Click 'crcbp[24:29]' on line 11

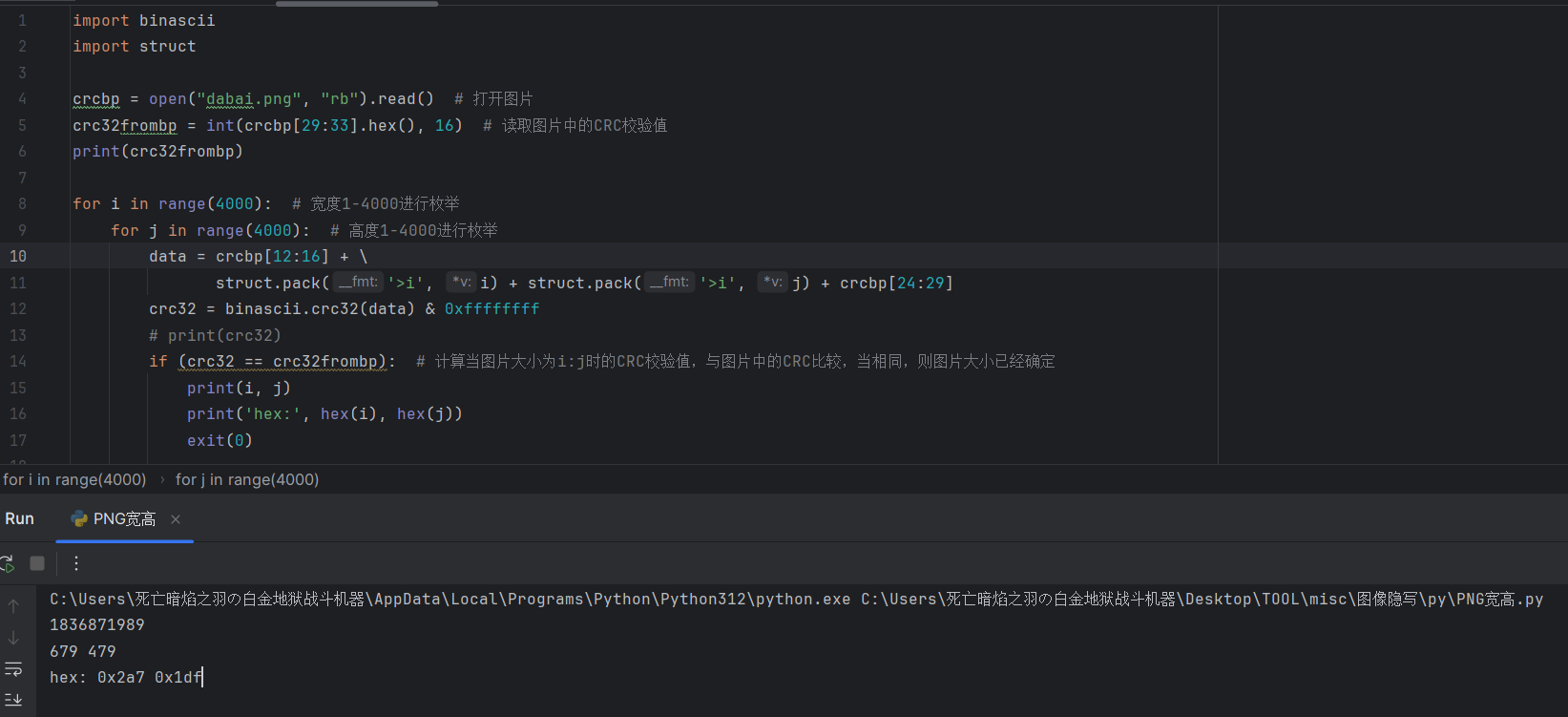(x=896, y=283)
